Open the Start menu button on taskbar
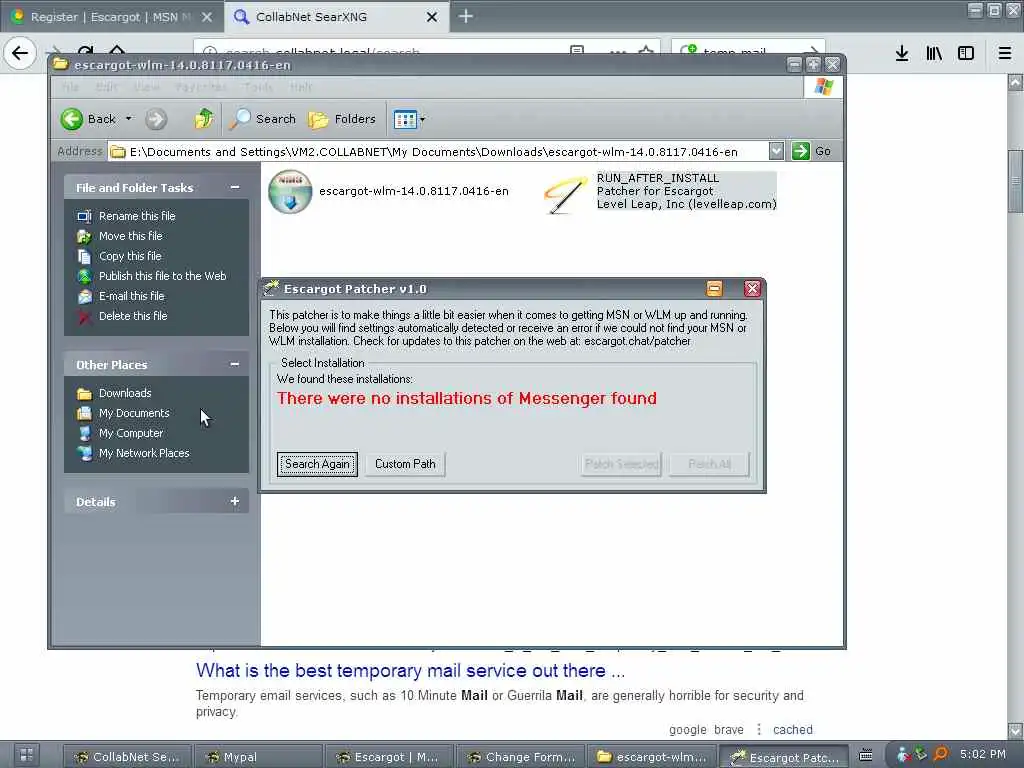Viewport: 1024px width, 768px height. [x=26, y=756]
